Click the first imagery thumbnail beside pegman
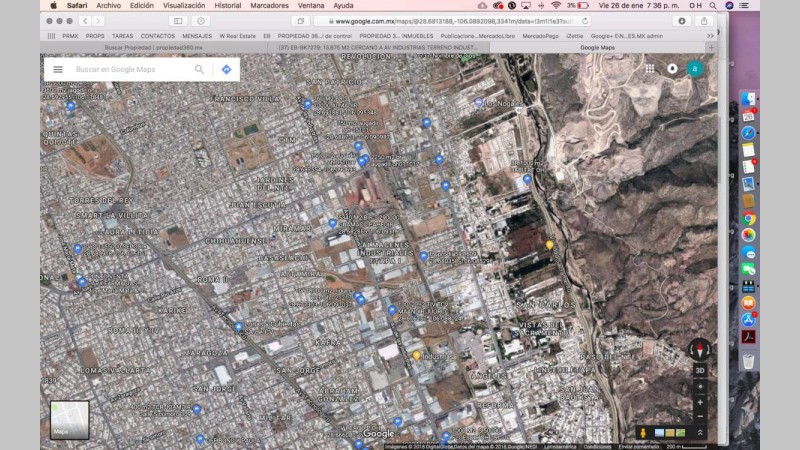Screen dimensions: 800x450 tap(659, 433)
